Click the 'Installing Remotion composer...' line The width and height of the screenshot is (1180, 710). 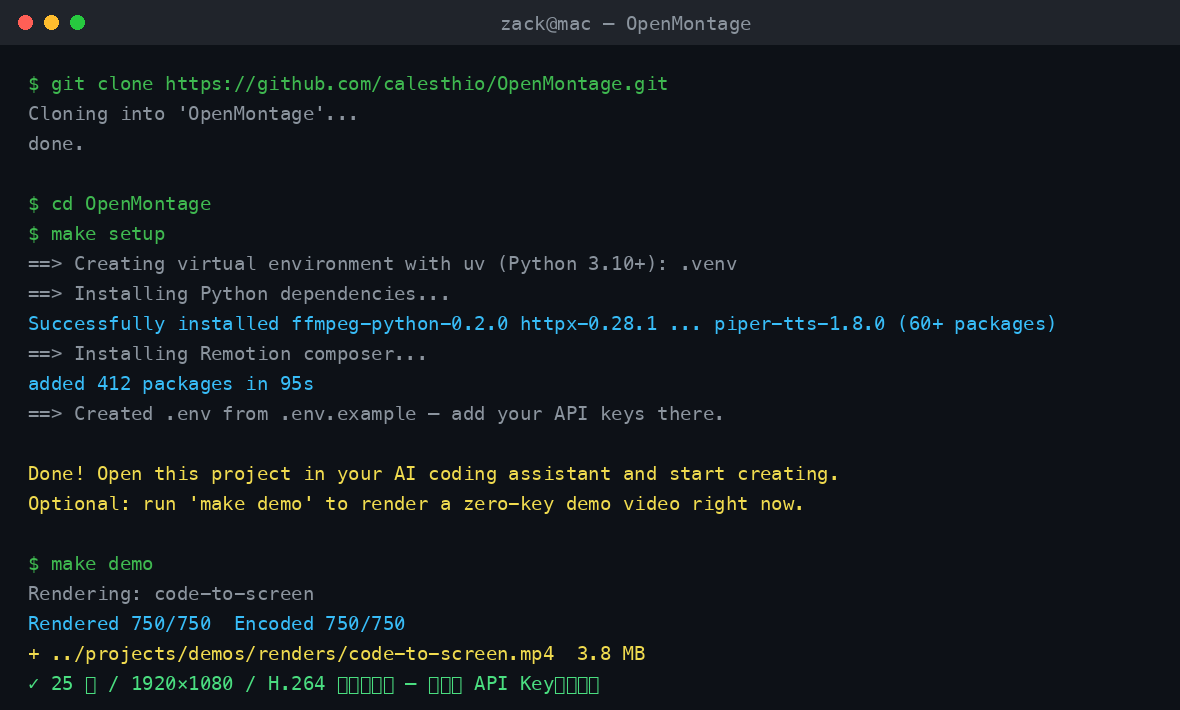pos(227,354)
